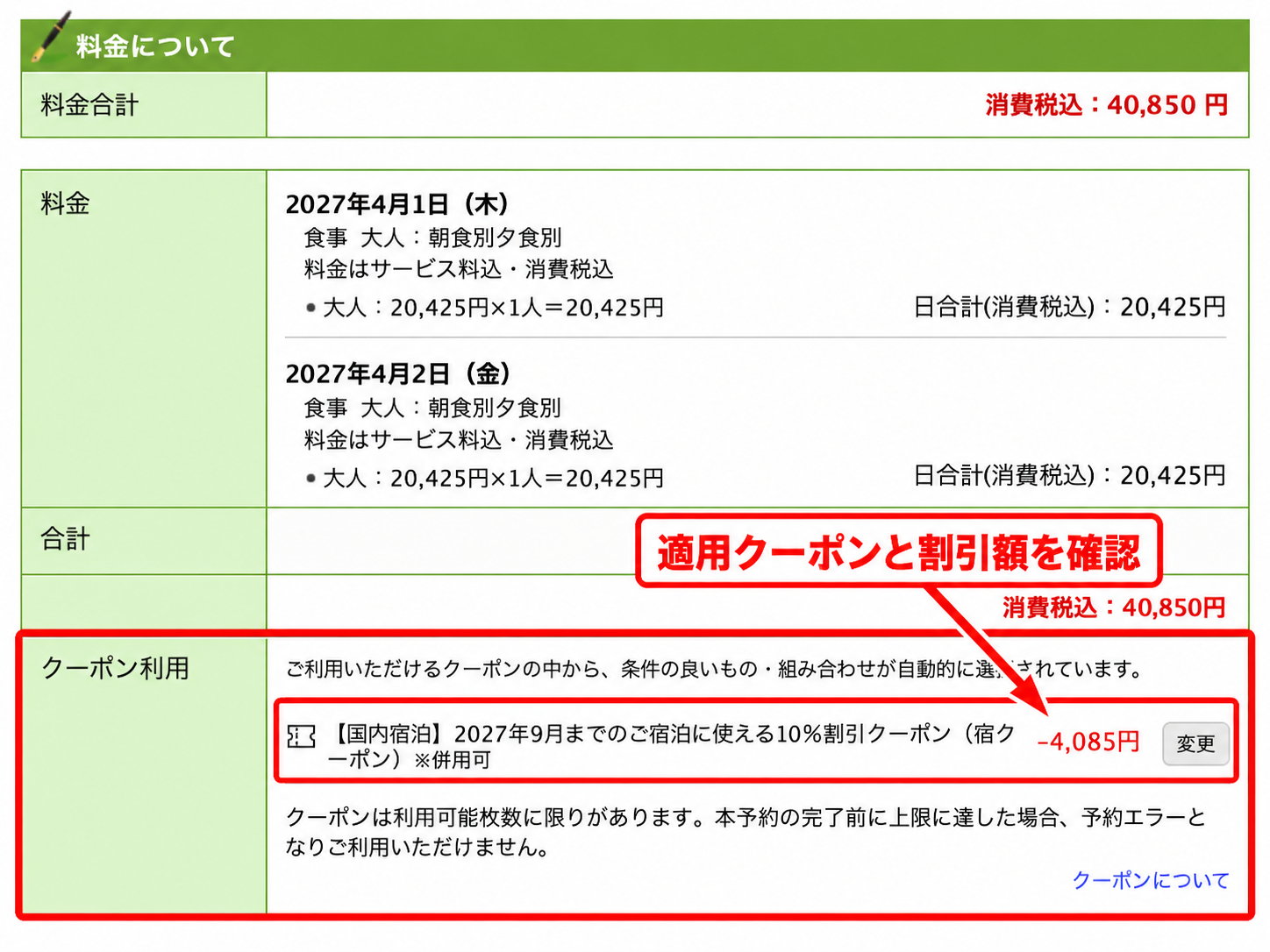
Task: Select the 料金について header text
Action: click(155, 46)
